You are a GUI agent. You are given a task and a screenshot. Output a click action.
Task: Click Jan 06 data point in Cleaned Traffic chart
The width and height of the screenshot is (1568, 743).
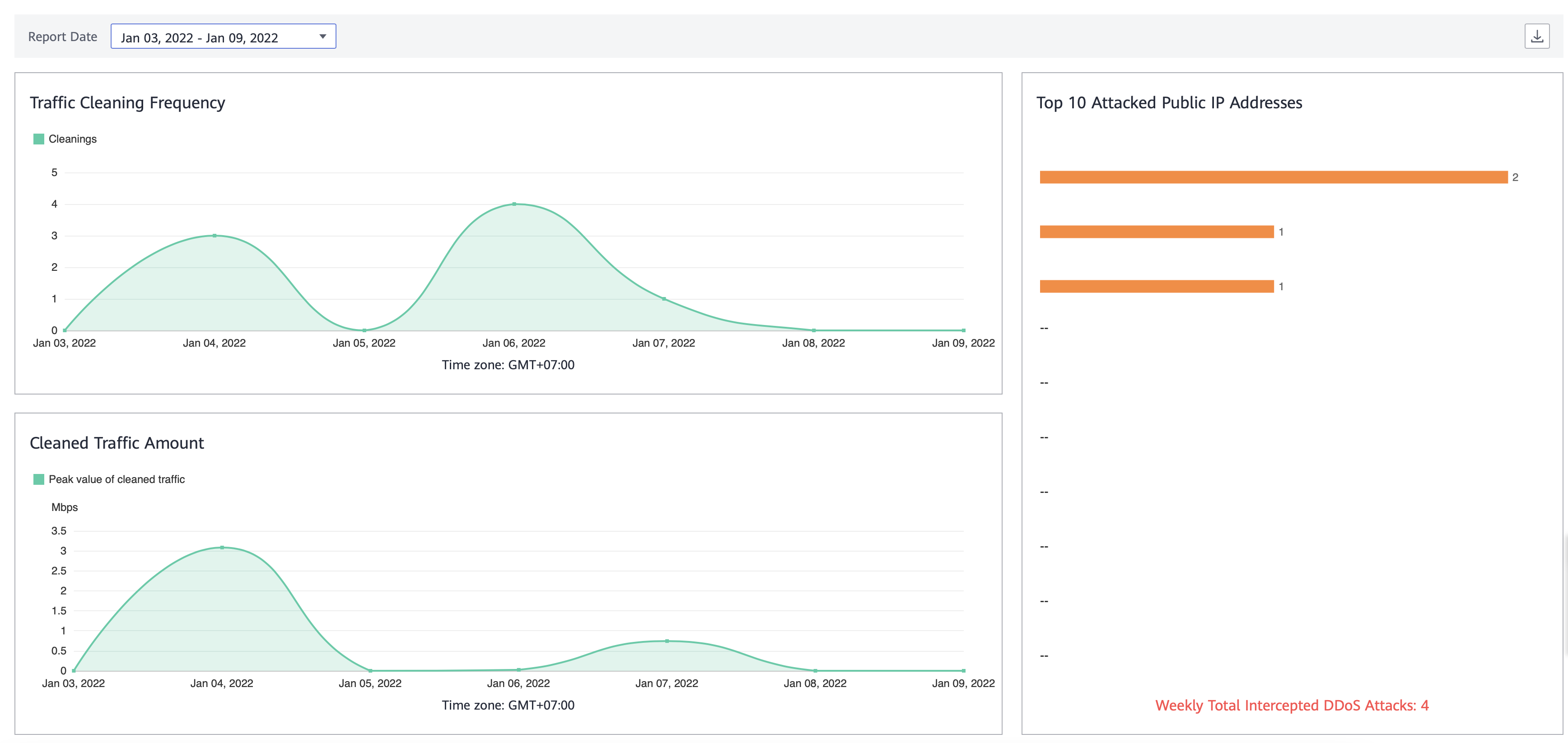tap(518, 669)
